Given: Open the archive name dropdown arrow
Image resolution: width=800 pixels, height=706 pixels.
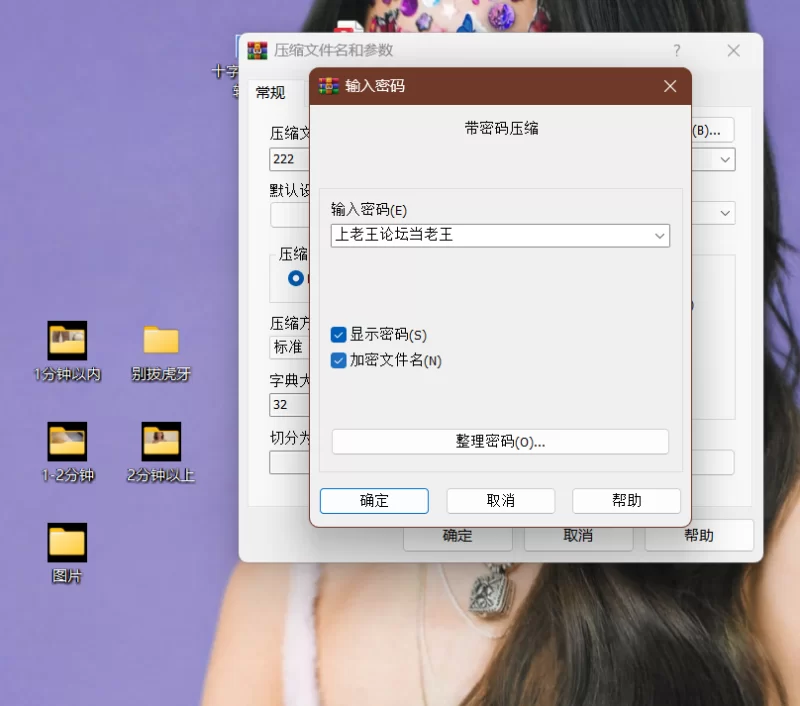Looking at the screenshot, I should (725, 159).
